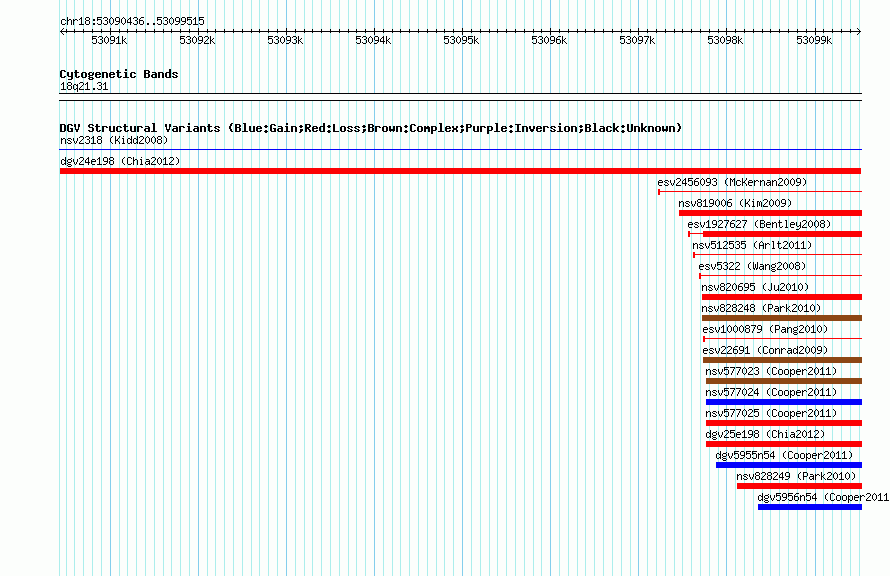Open variant esv2456093 (McKernan2009) label
This screenshot has height=576, width=890.
pyautogui.click(x=732, y=182)
